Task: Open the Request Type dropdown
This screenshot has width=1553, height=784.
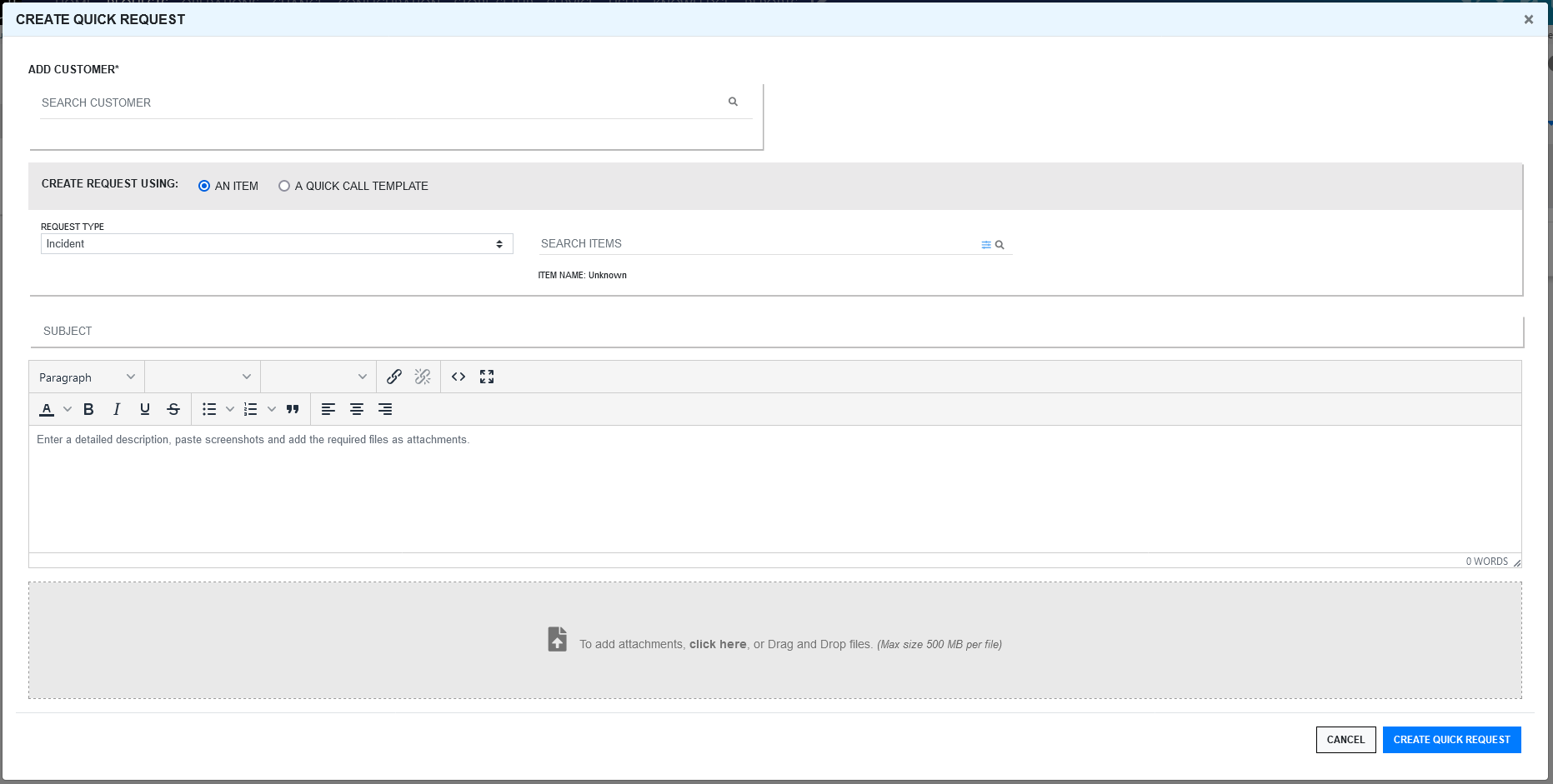Action: (x=277, y=244)
